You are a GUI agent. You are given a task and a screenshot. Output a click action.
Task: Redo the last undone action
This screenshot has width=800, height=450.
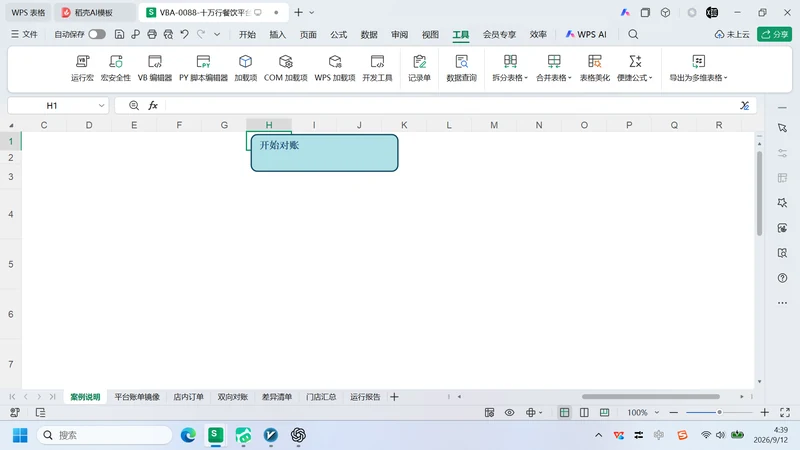[x=201, y=34]
